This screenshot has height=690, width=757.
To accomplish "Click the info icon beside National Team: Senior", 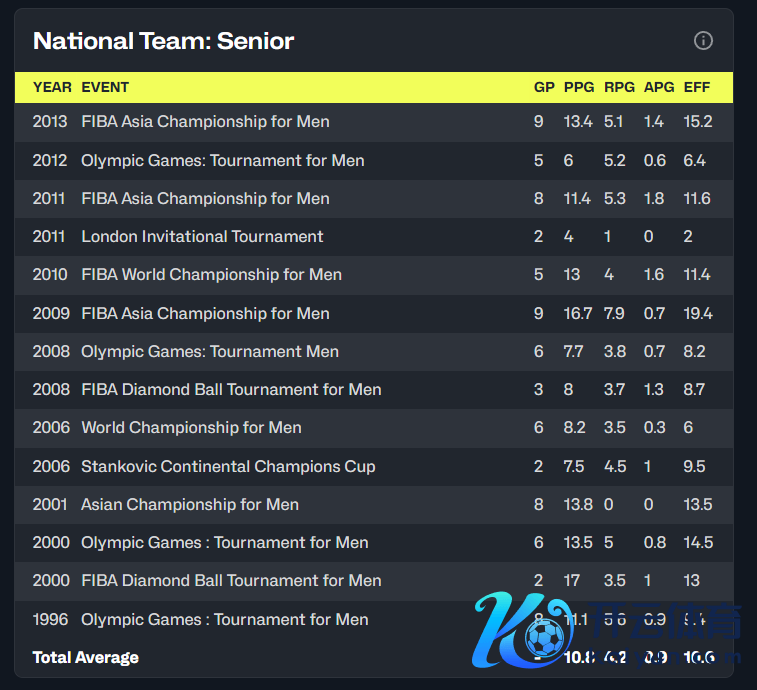I will coord(703,41).
